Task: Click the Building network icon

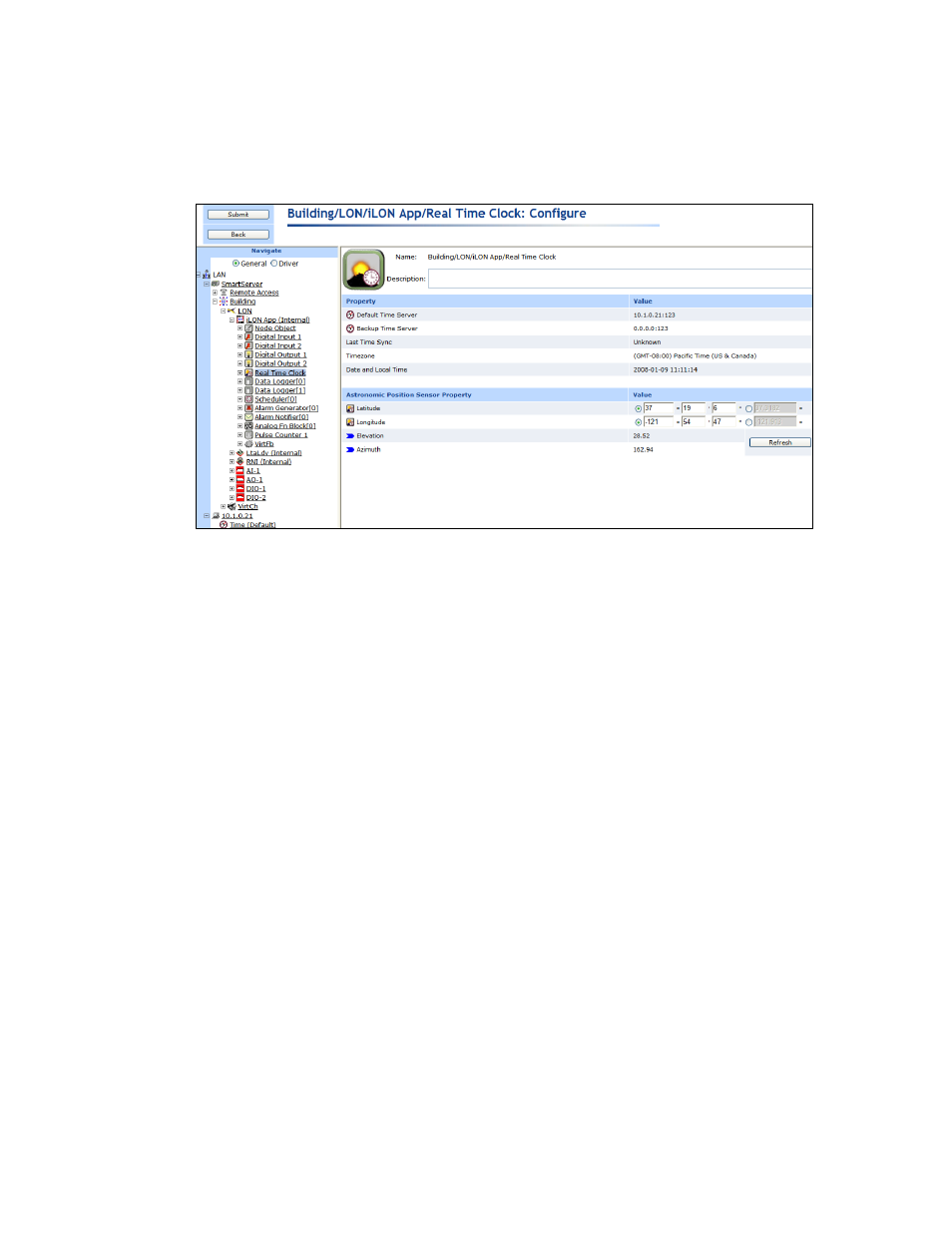Action: tap(224, 302)
